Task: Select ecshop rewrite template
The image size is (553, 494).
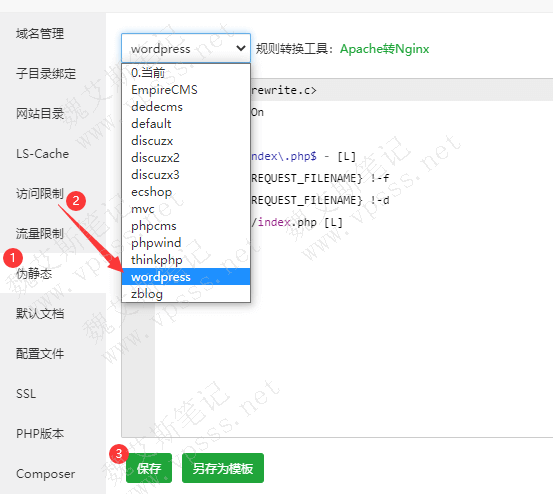Action: [186, 192]
